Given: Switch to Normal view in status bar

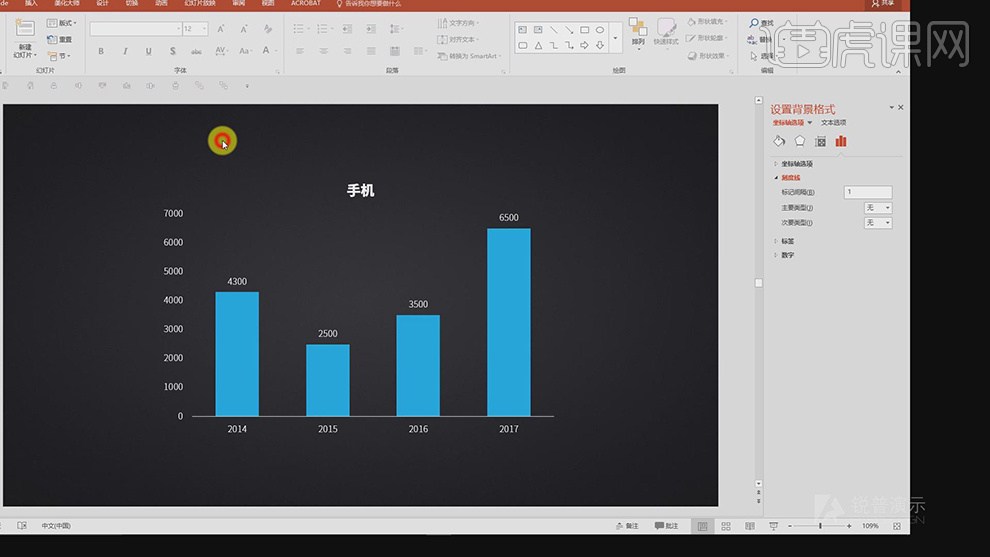Looking at the screenshot, I should pyautogui.click(x=702, y=526).
